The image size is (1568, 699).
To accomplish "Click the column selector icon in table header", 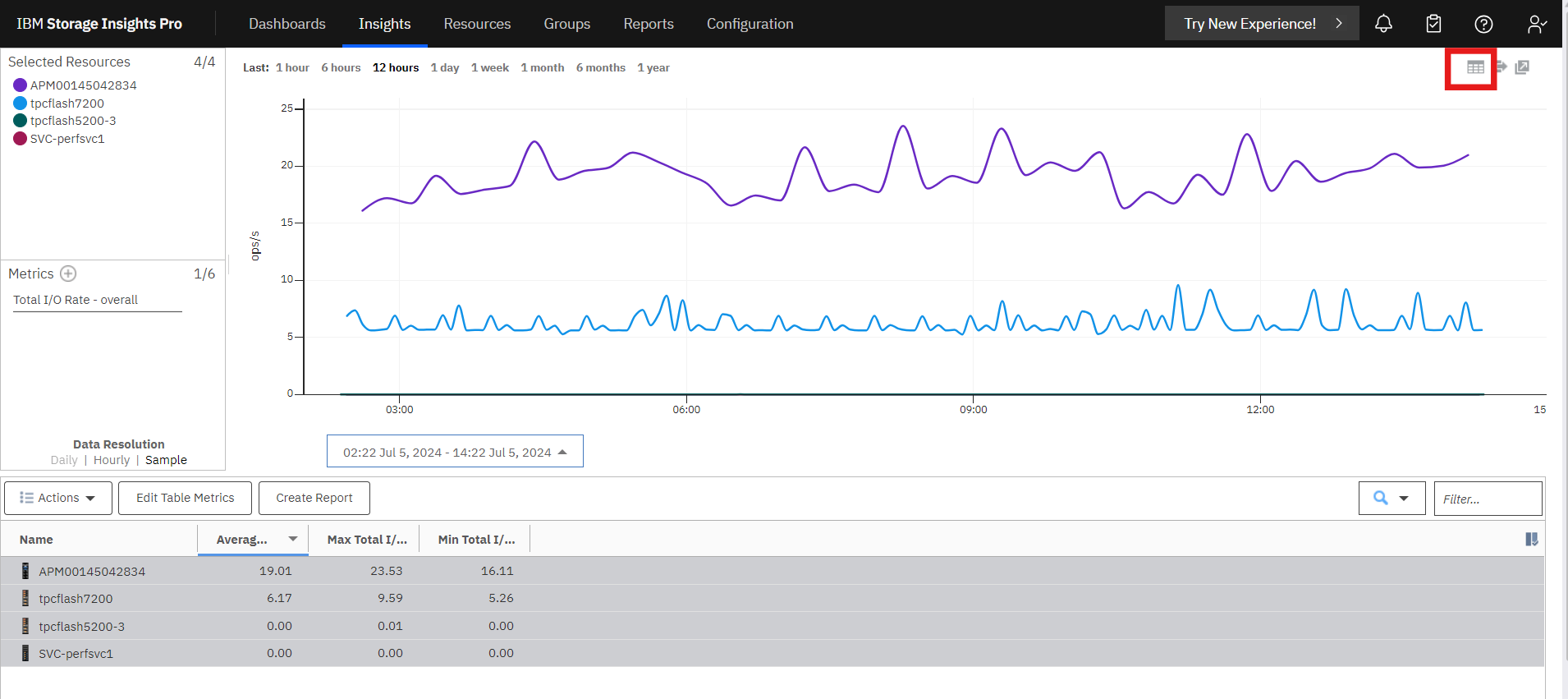I will coord(1531,539).
